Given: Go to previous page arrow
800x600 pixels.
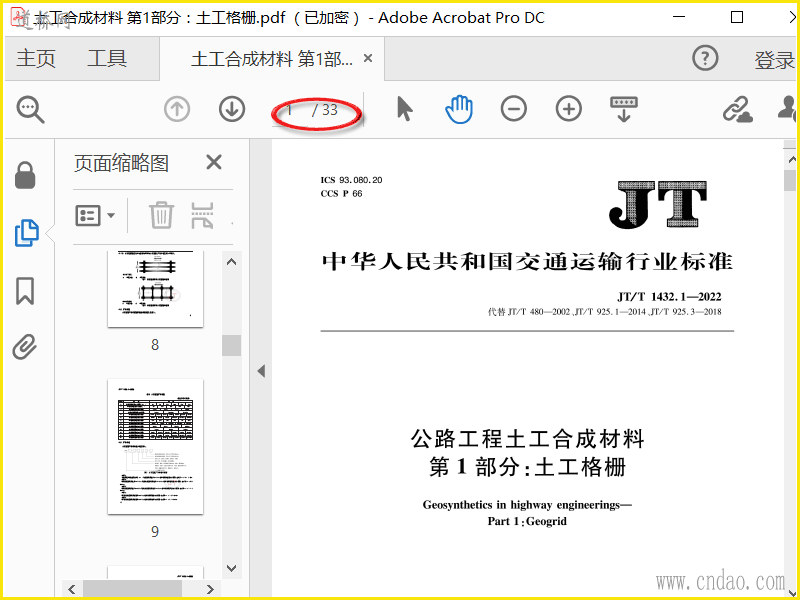Looking at the screenshot, I should click(177, 109).
